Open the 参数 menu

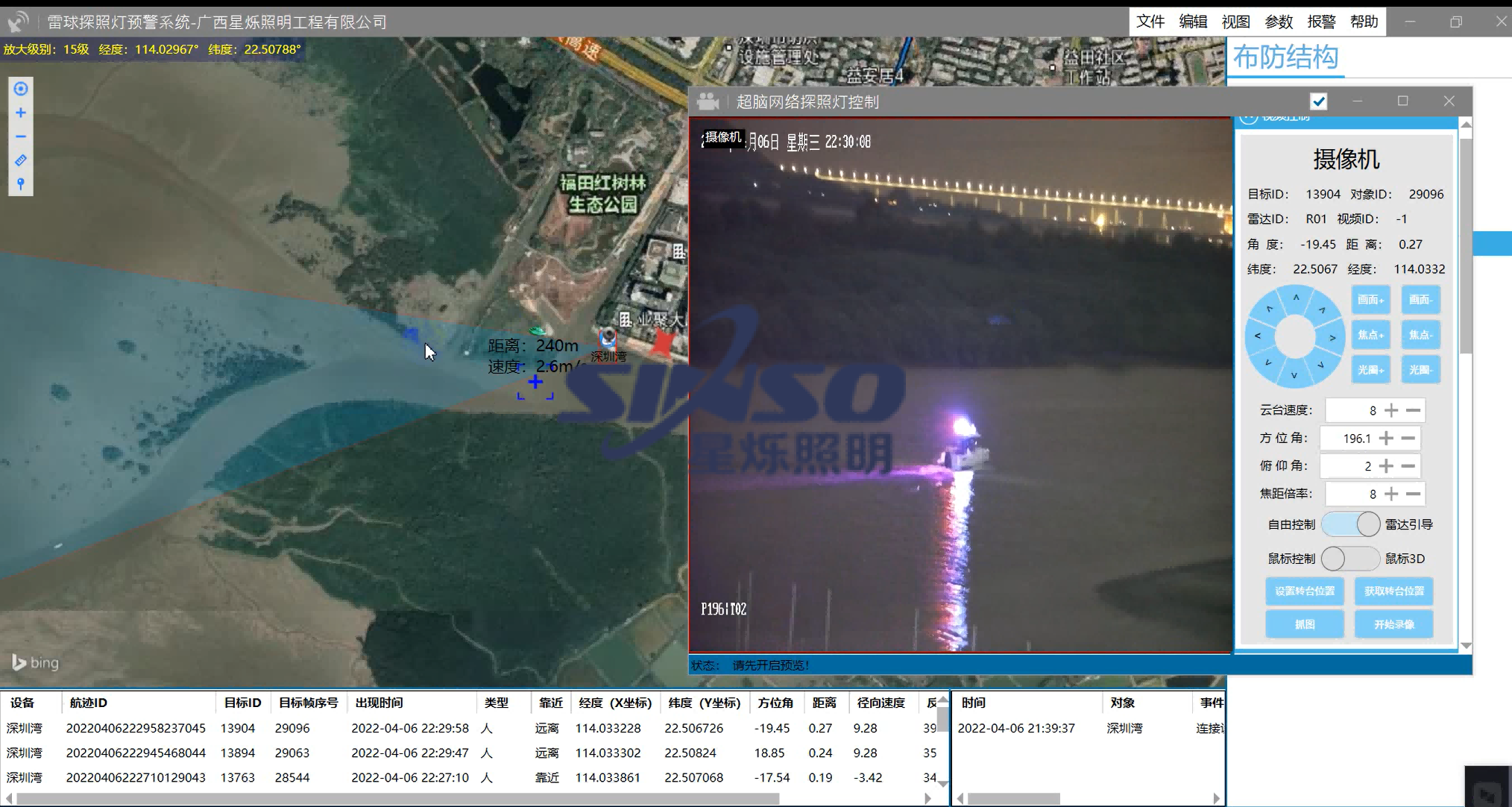click(x=1278, y=22)
